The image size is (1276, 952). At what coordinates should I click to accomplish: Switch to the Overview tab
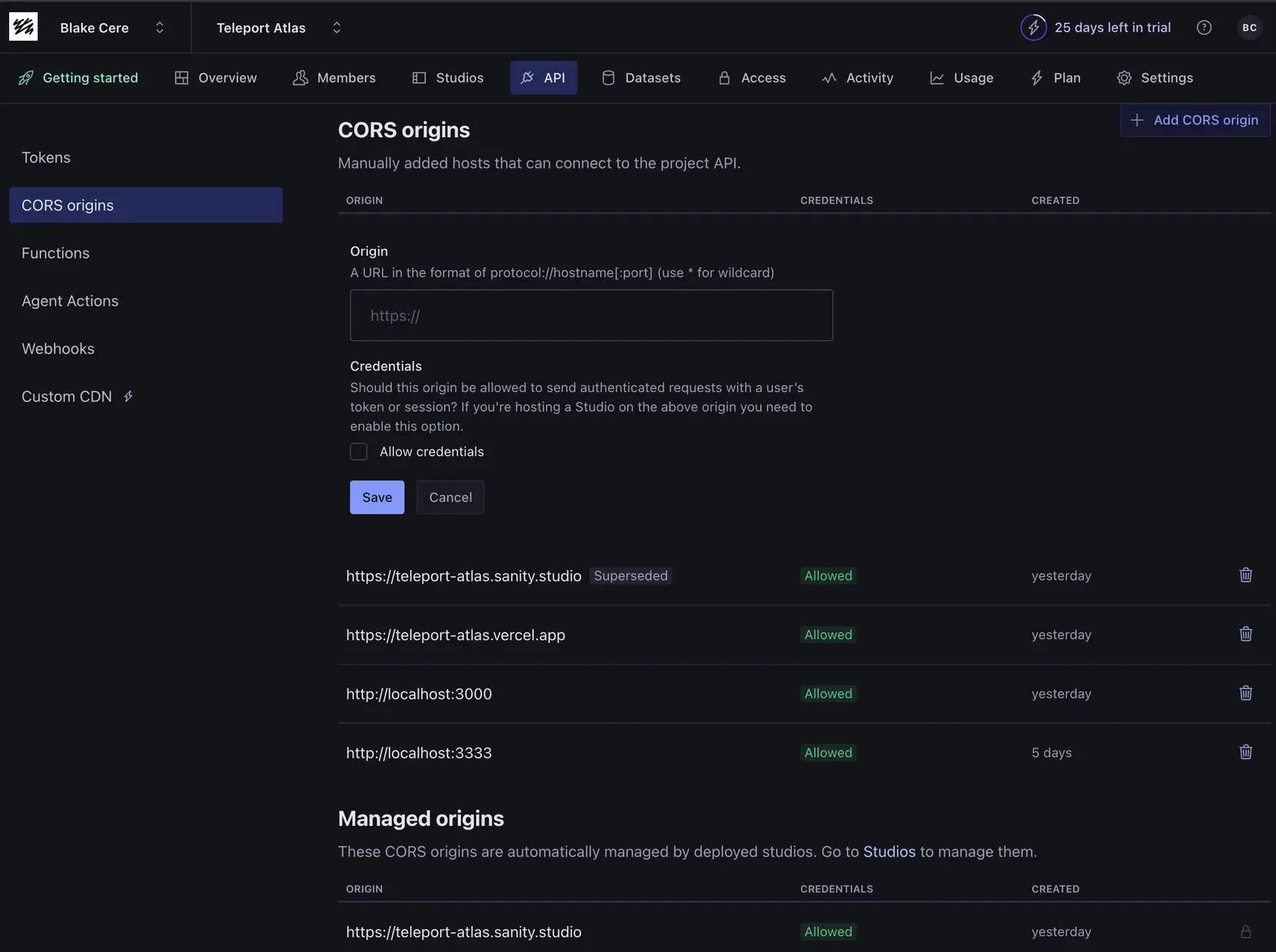click(216, 78)
